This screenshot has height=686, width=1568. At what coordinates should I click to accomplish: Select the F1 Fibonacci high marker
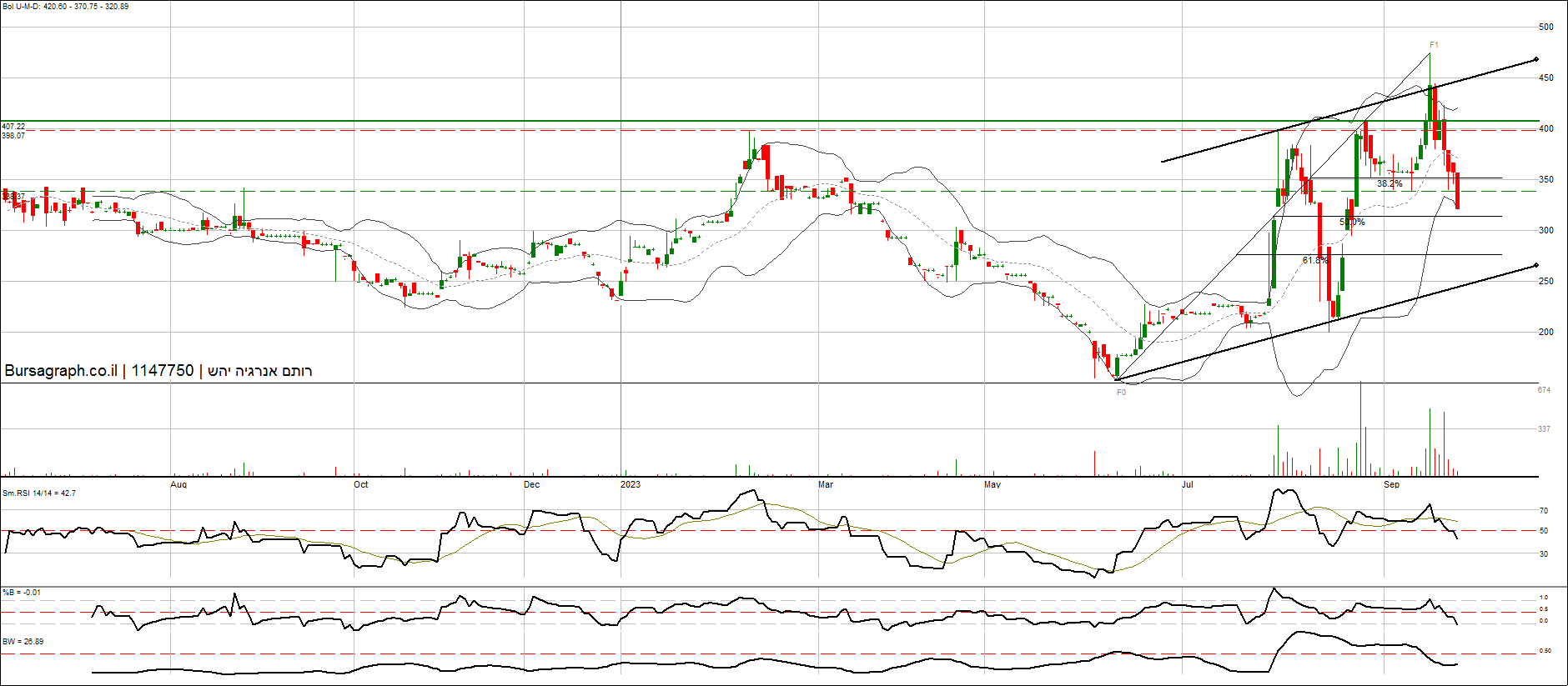tap(1434, 45)
